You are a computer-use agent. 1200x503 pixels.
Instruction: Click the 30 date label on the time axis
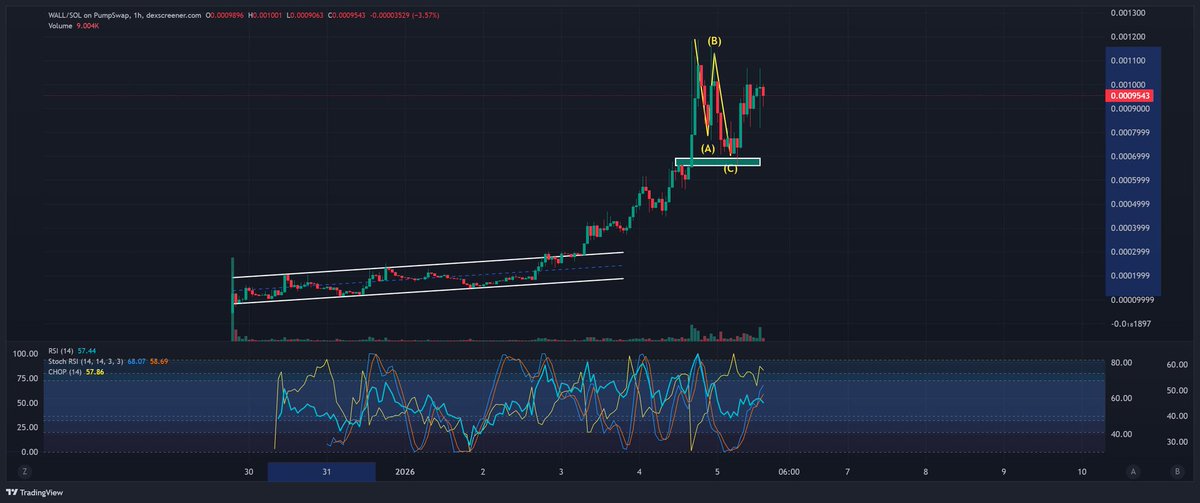pos(247,471)
